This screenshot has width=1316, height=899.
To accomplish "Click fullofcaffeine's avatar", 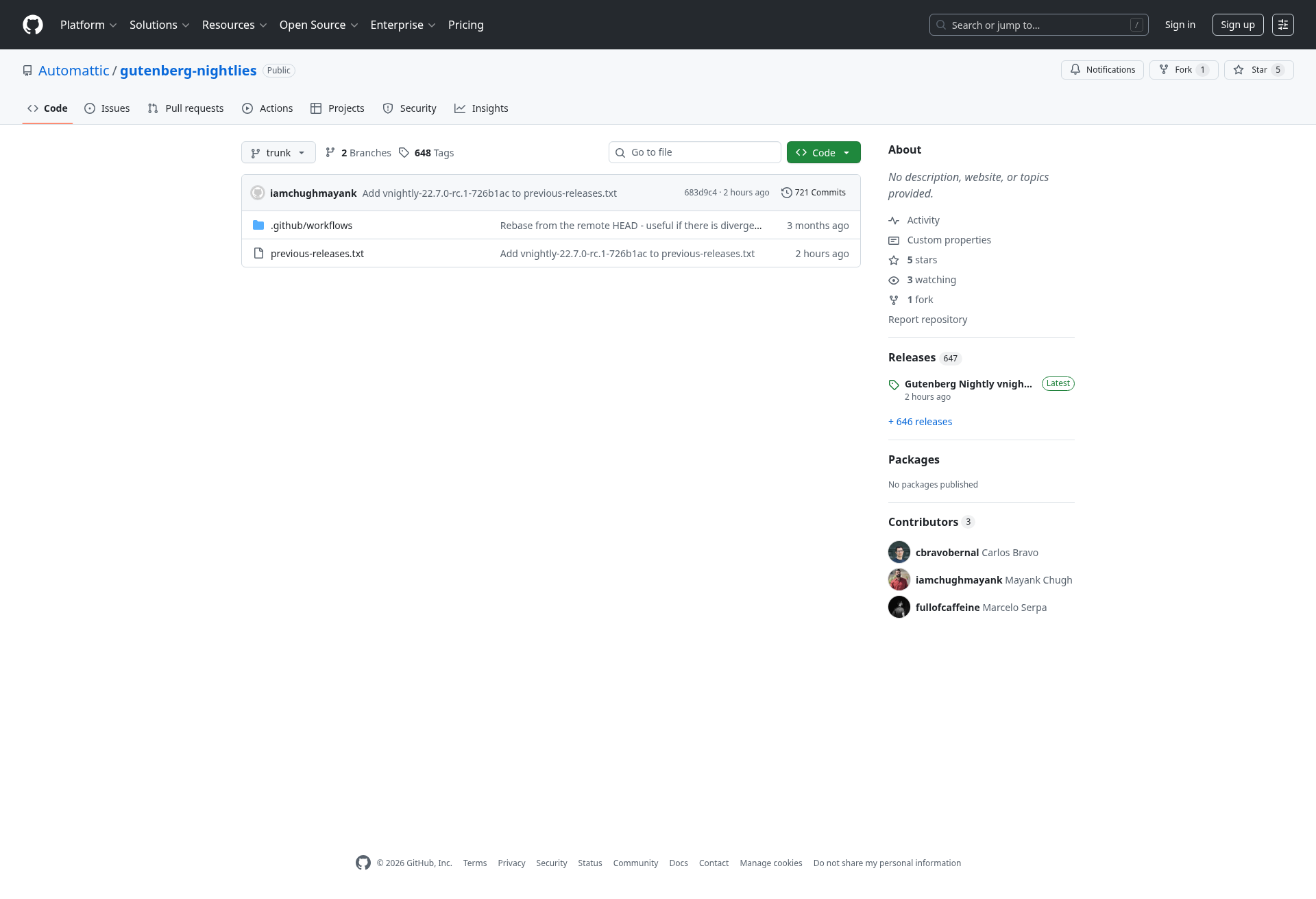I will [899, 607].
